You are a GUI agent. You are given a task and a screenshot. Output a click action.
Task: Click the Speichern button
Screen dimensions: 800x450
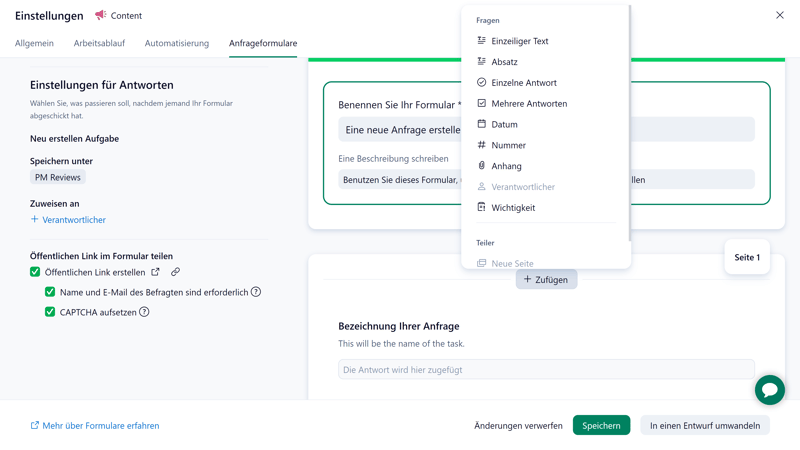(x=601, y=425)
